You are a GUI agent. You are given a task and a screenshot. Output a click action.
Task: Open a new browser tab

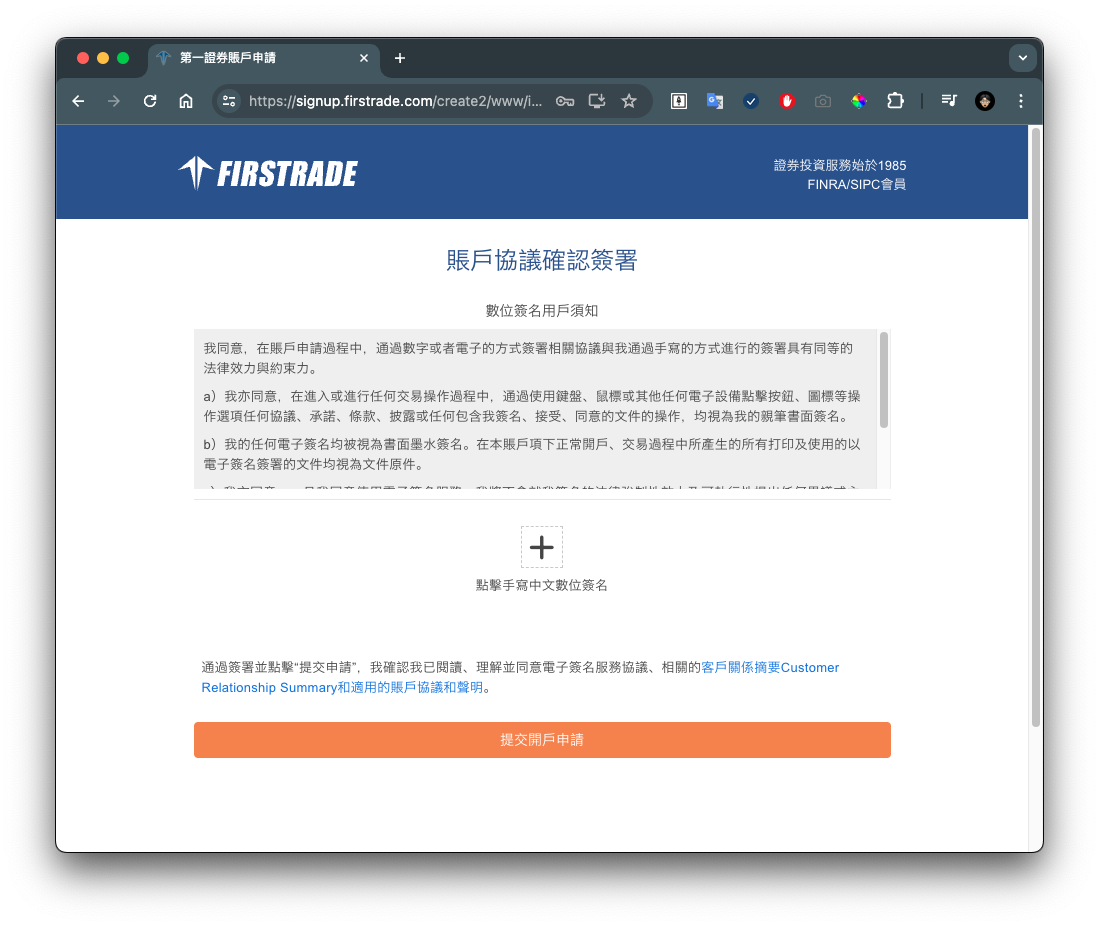pos(400,58)
